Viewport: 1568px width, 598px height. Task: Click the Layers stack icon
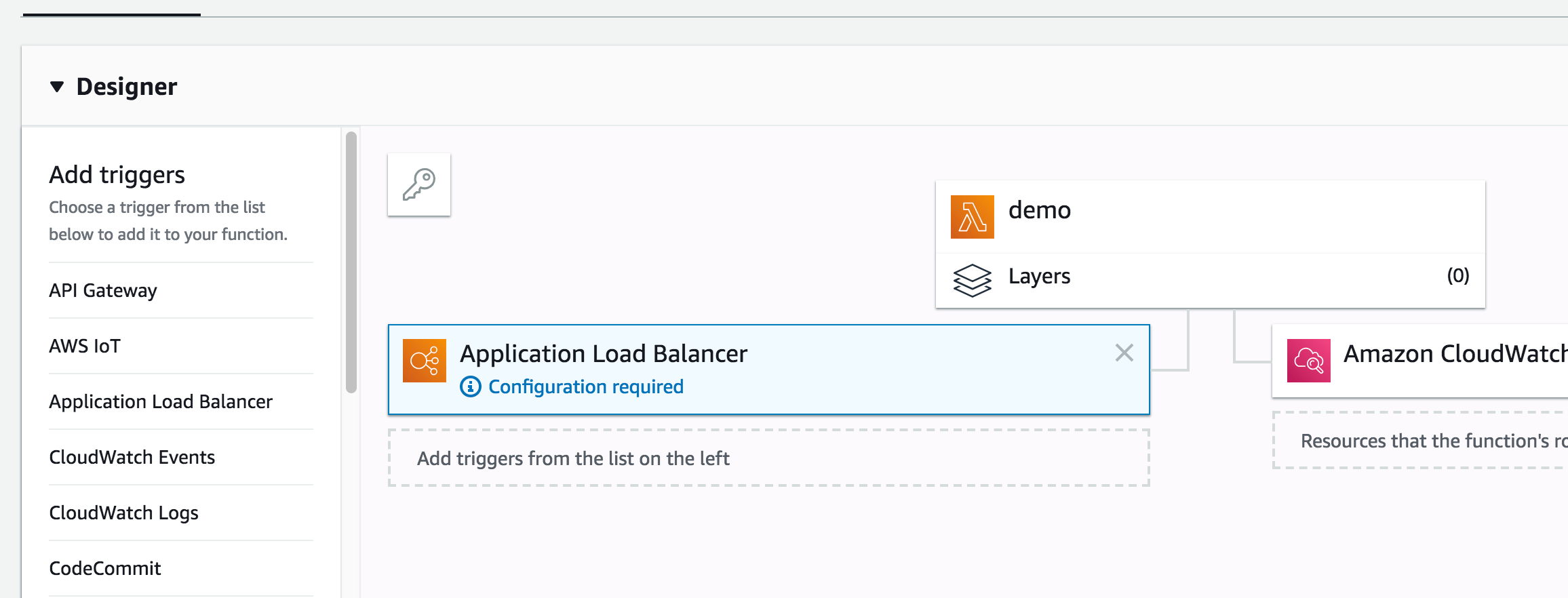pos(972,280)
